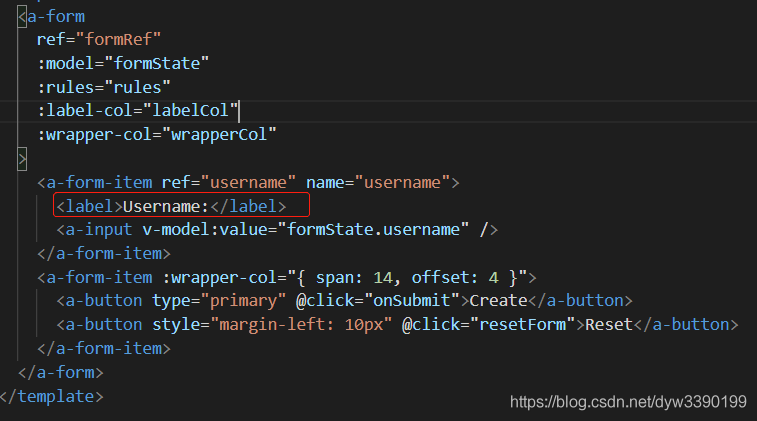Place cursor in ref="formRef" attribute
757x421 pixels.
98,39
